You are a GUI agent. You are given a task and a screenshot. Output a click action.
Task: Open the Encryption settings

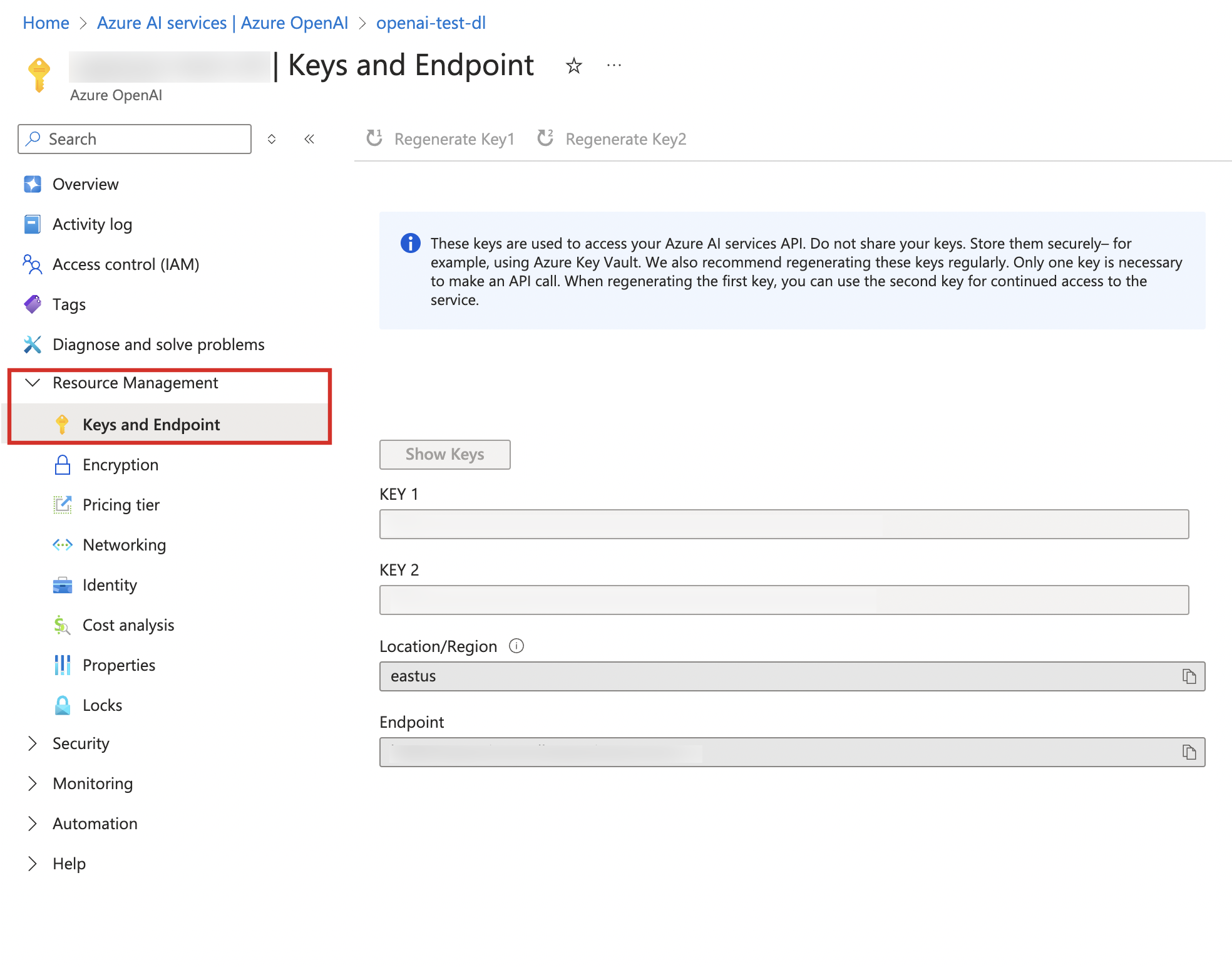(121, 465)
